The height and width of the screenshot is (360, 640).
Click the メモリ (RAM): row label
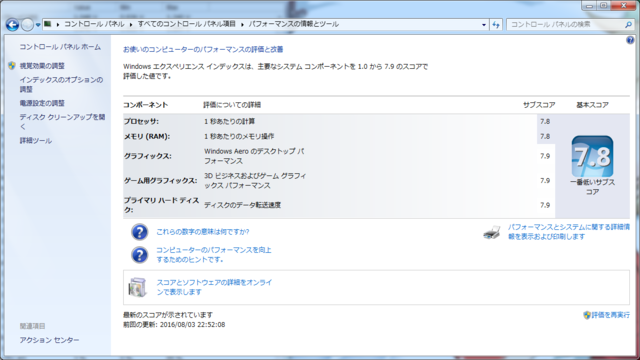pyautogui.click(x=147, y=137)
